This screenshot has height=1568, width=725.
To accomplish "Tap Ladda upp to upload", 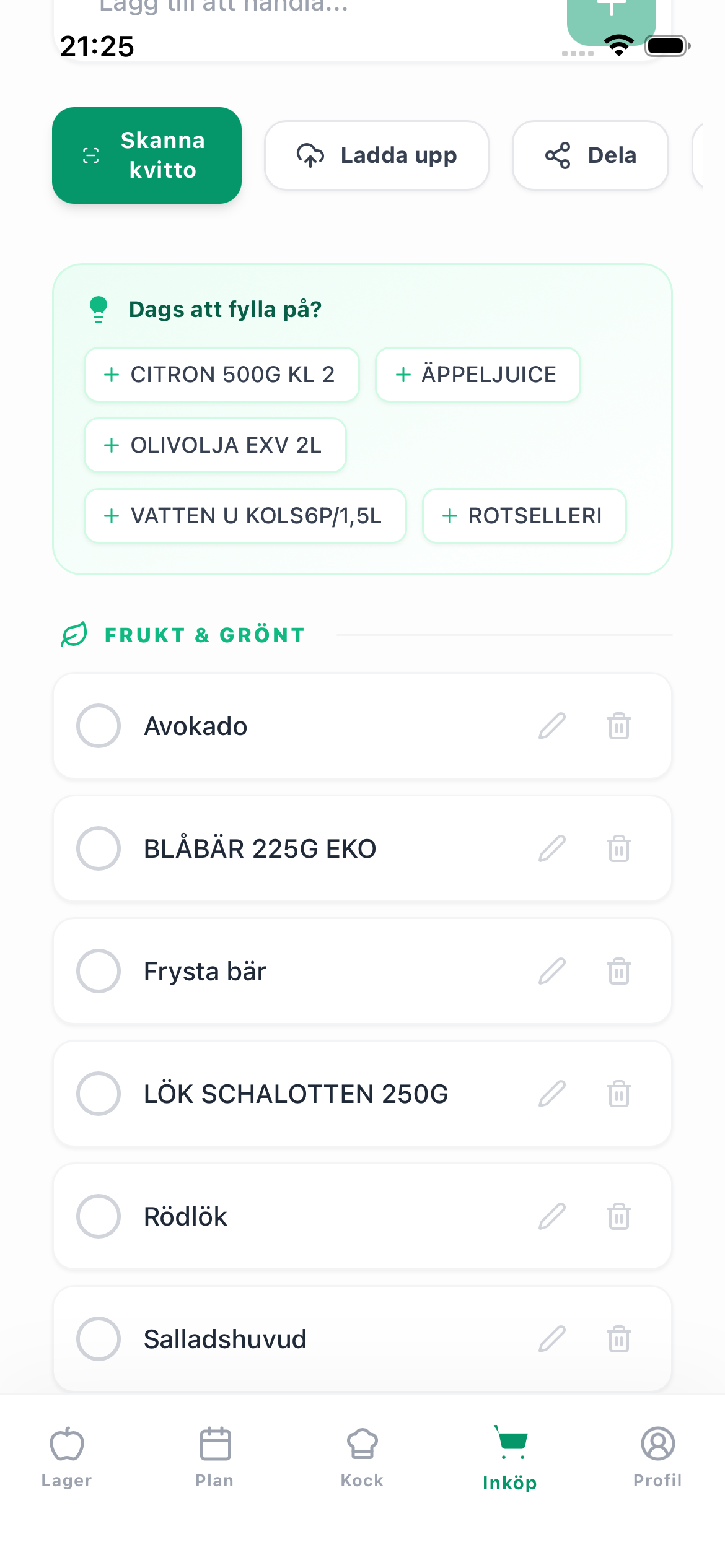I will tap(377, 155).
